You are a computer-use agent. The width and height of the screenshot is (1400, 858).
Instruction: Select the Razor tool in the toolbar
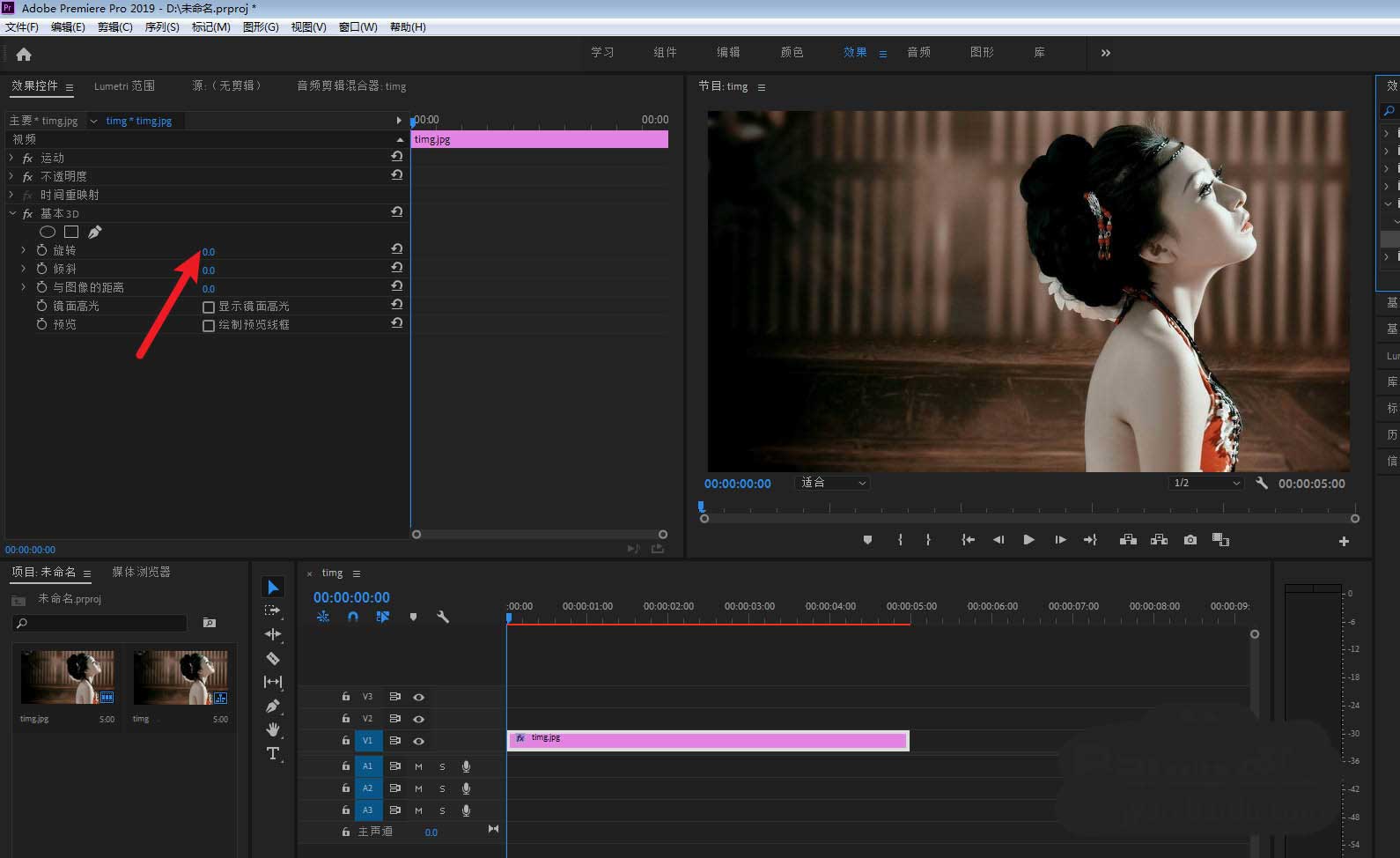point(273,658)
